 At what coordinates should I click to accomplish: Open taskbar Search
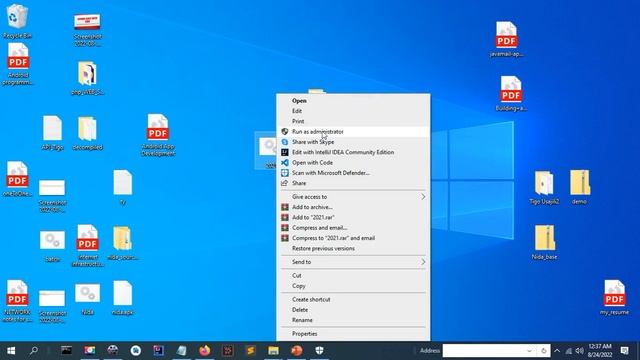(x=34, y=350)
